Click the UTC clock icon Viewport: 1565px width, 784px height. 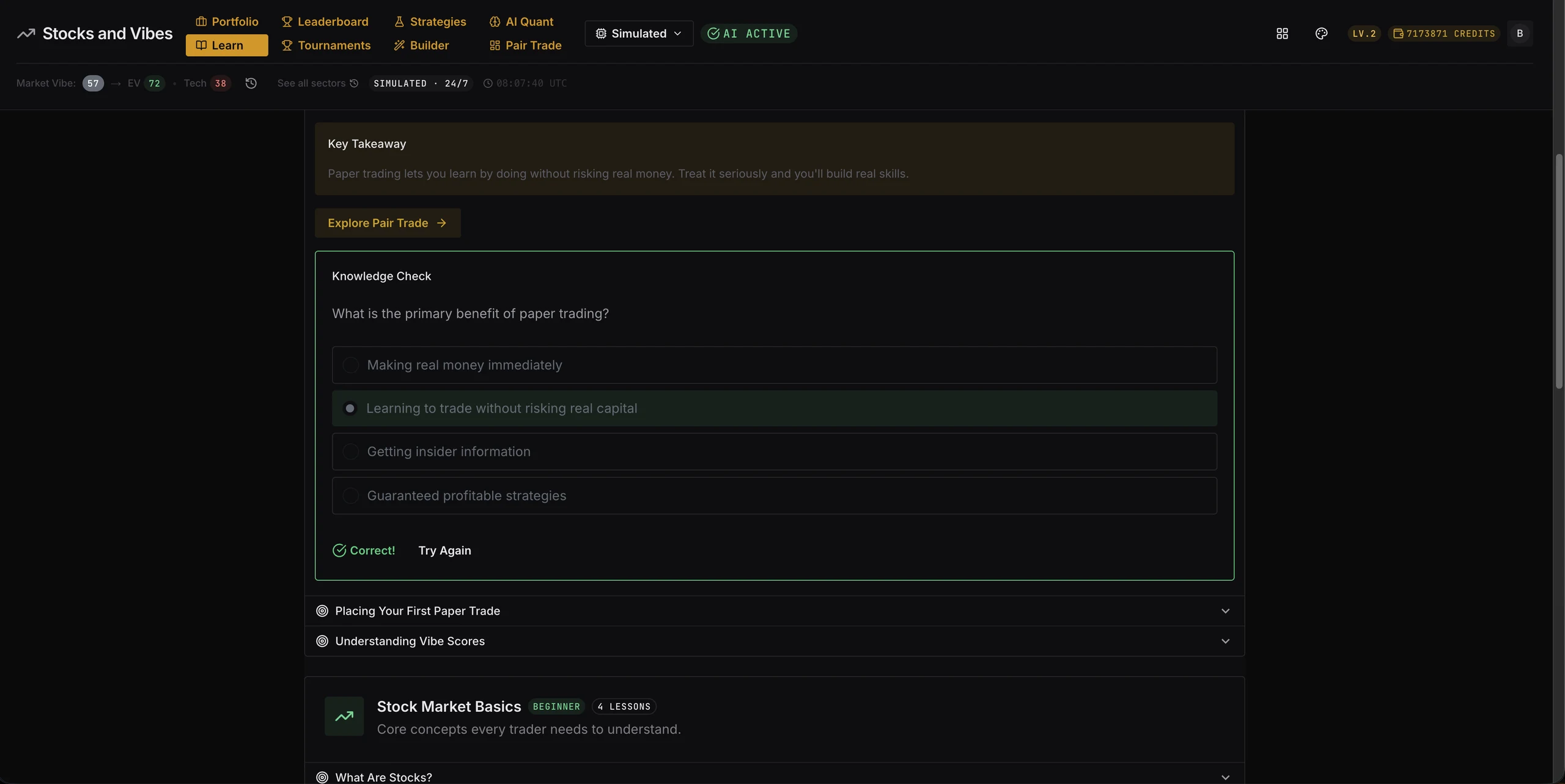488,83
